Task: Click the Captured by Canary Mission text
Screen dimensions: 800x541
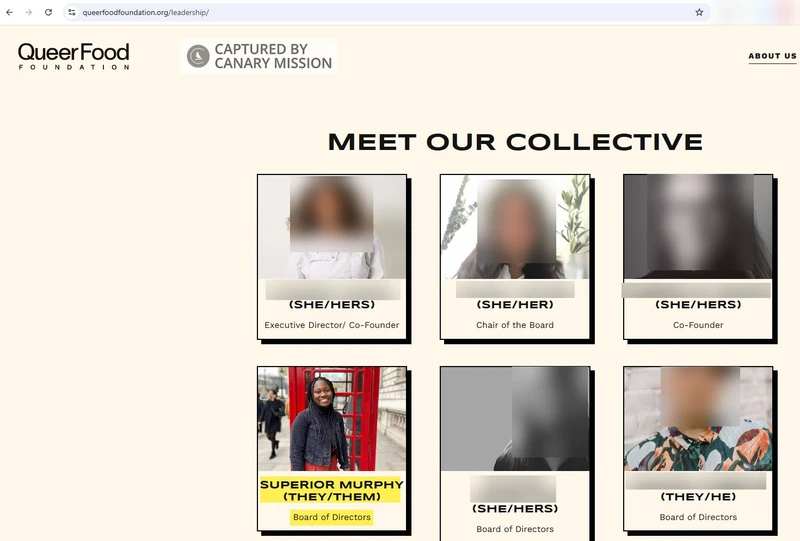Action: (273, 56)
